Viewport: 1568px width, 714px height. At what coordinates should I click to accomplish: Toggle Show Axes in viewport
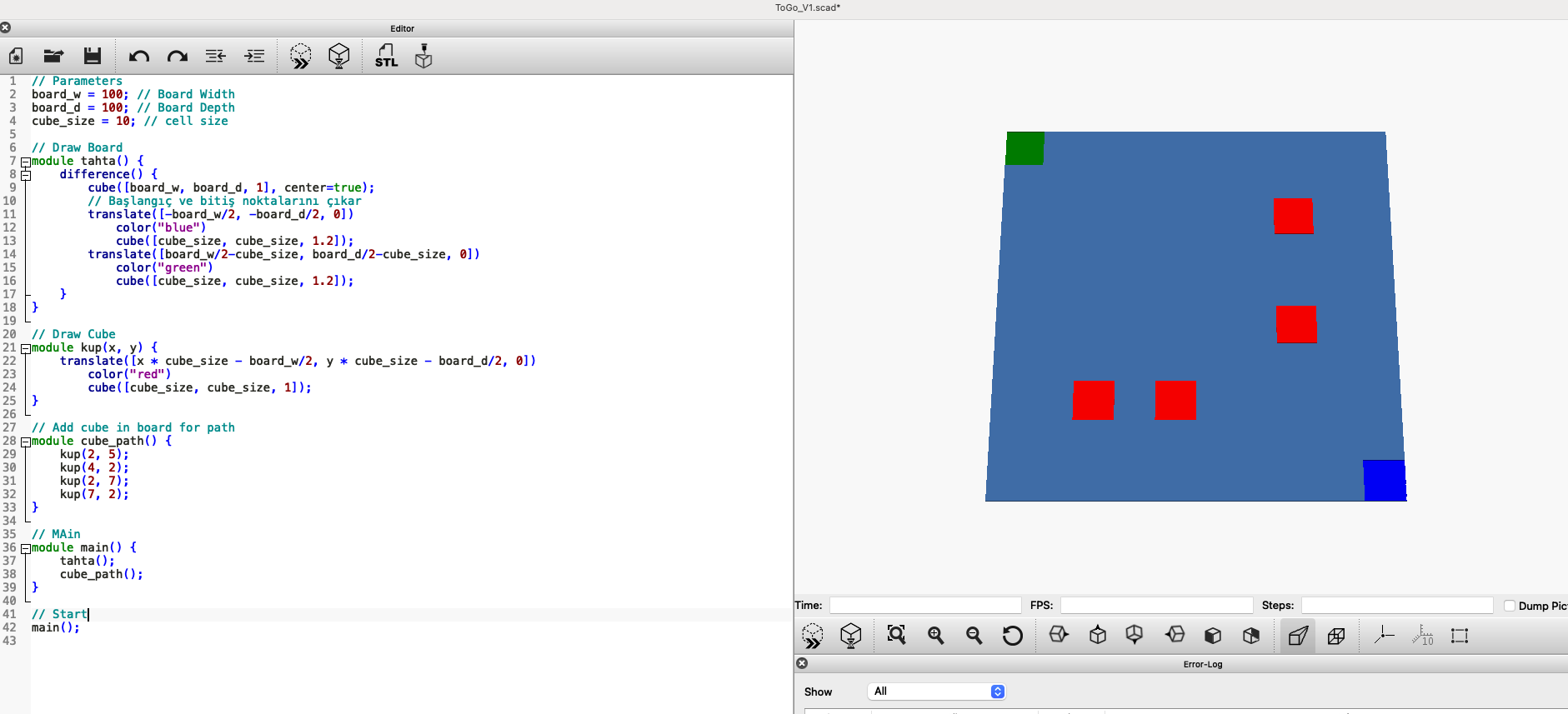pos(1384,635)
